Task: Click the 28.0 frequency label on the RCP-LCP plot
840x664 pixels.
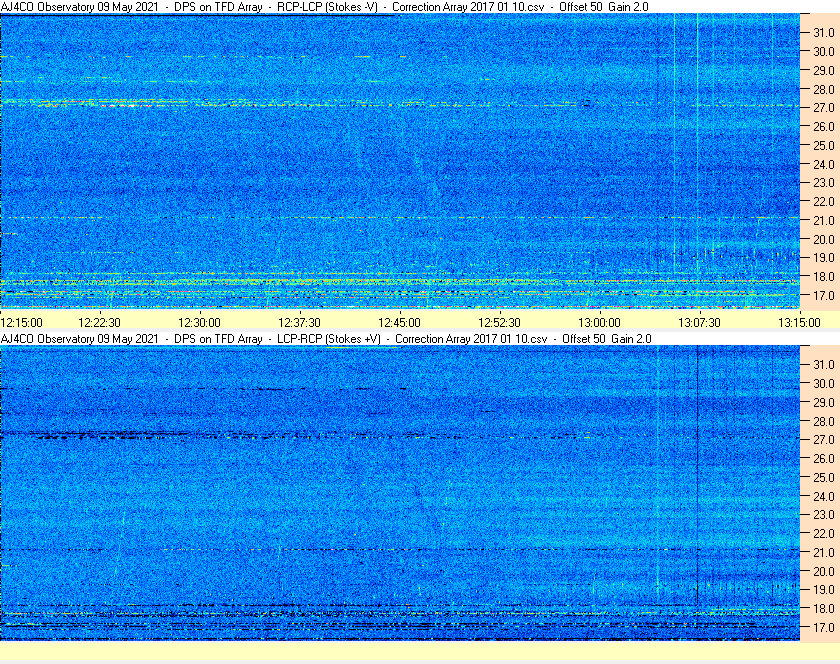Action: (824, 89)
